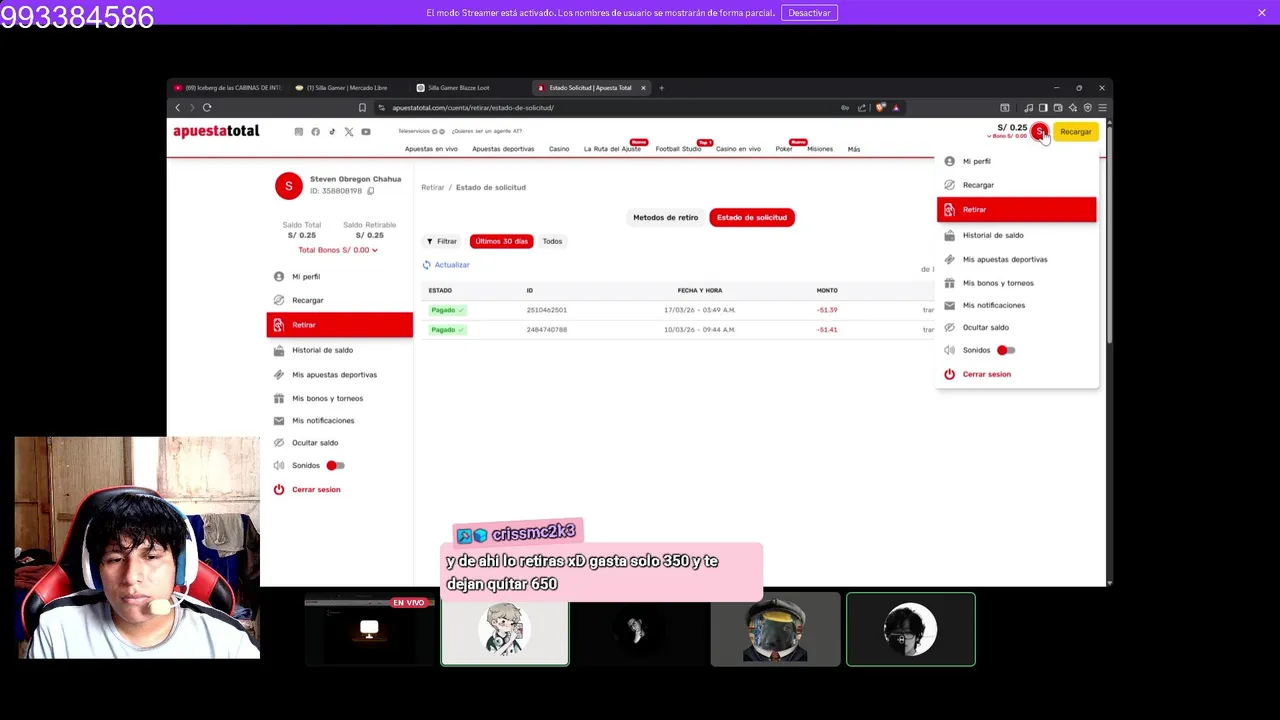1280x720 pixels.
Task: Click apuestatotal logo
Action: pos(216,131)
